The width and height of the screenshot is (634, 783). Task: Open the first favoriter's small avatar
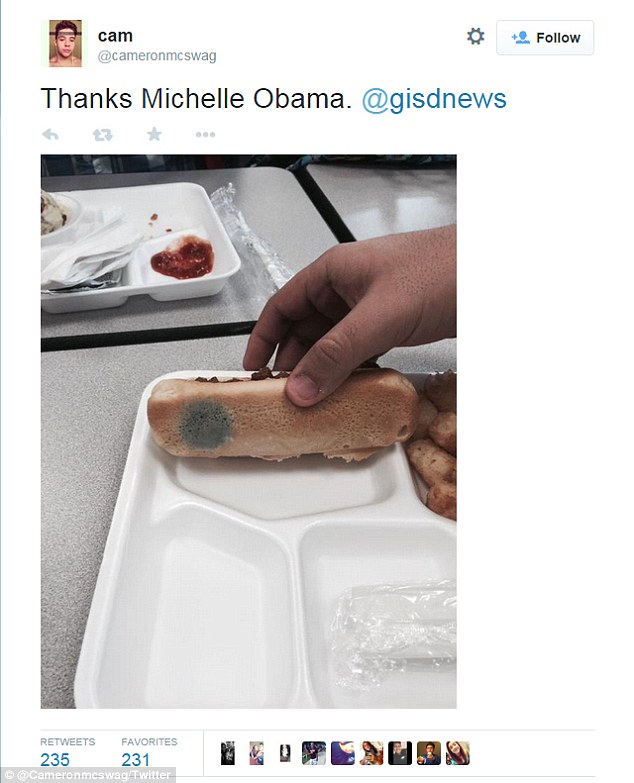[228, 753]
